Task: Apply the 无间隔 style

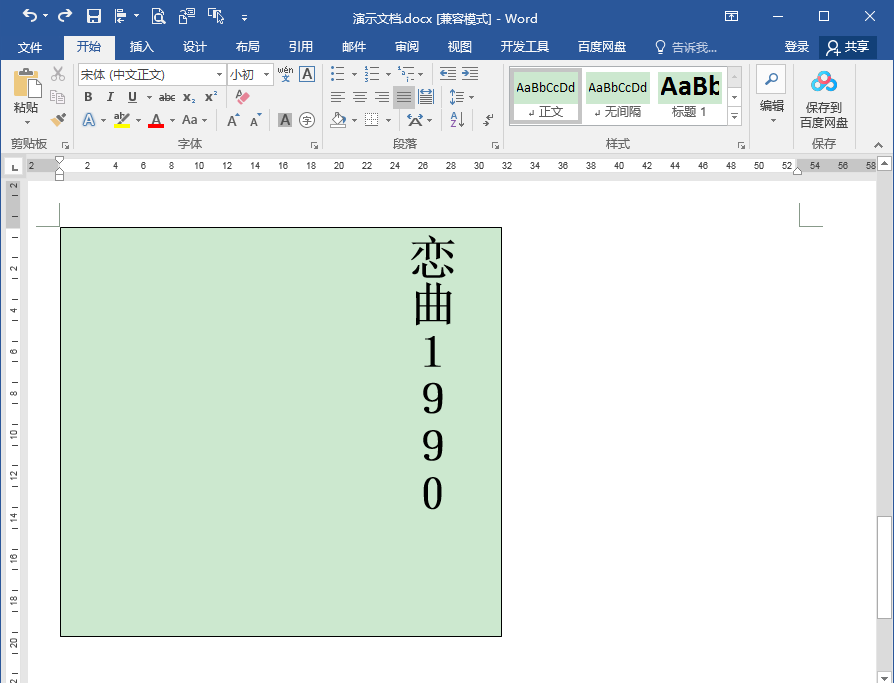Action: 617,96
